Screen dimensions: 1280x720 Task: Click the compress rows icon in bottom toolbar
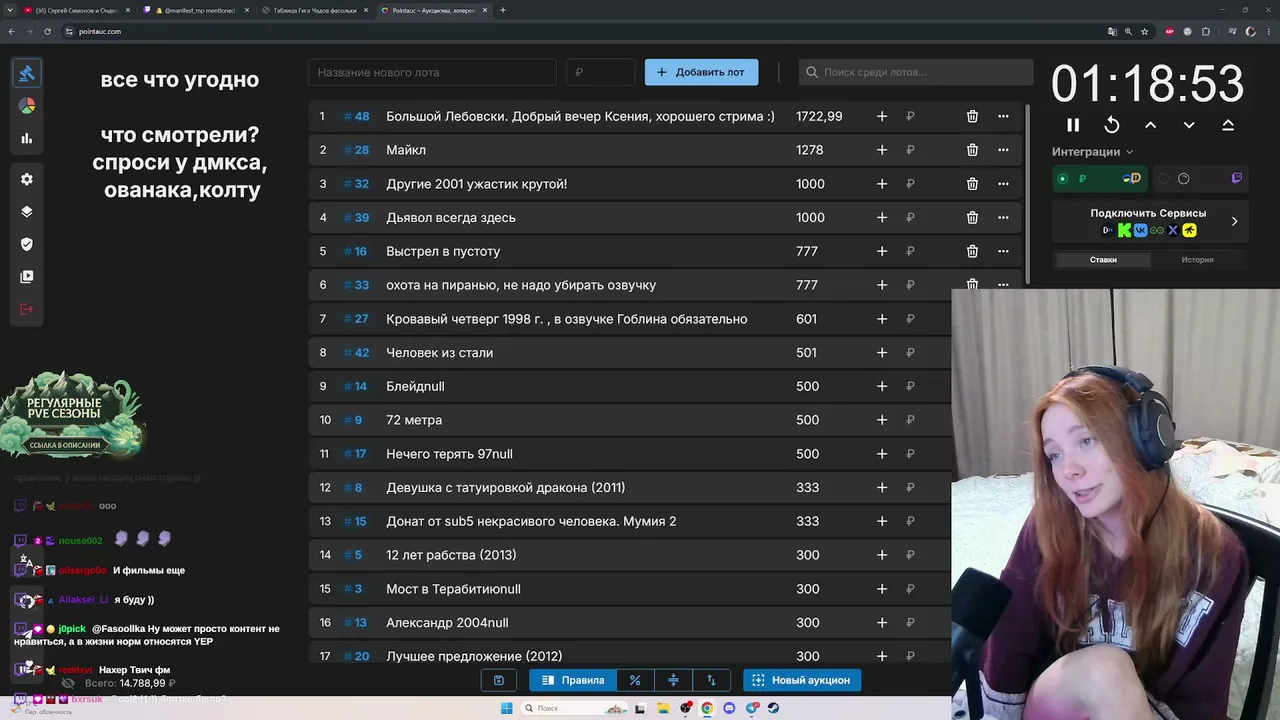tap(673, 680)
